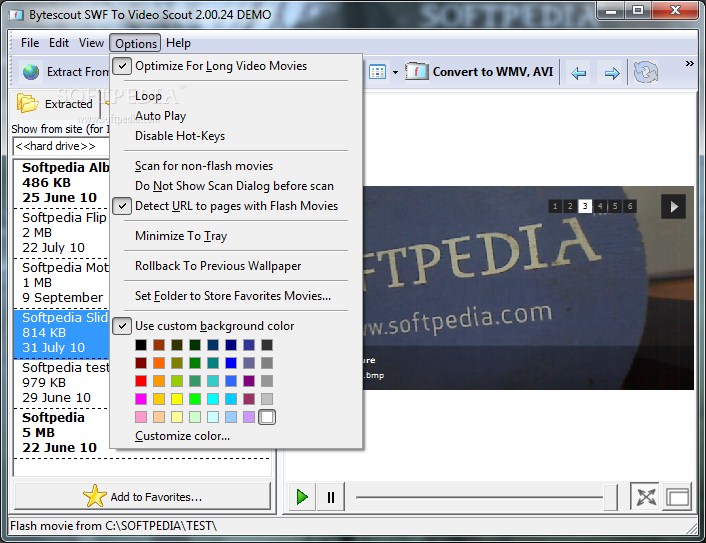Select Softpedia Mot movie 1 MB
The width and height of the screenshot is (706, 543).
pos(62,282)
